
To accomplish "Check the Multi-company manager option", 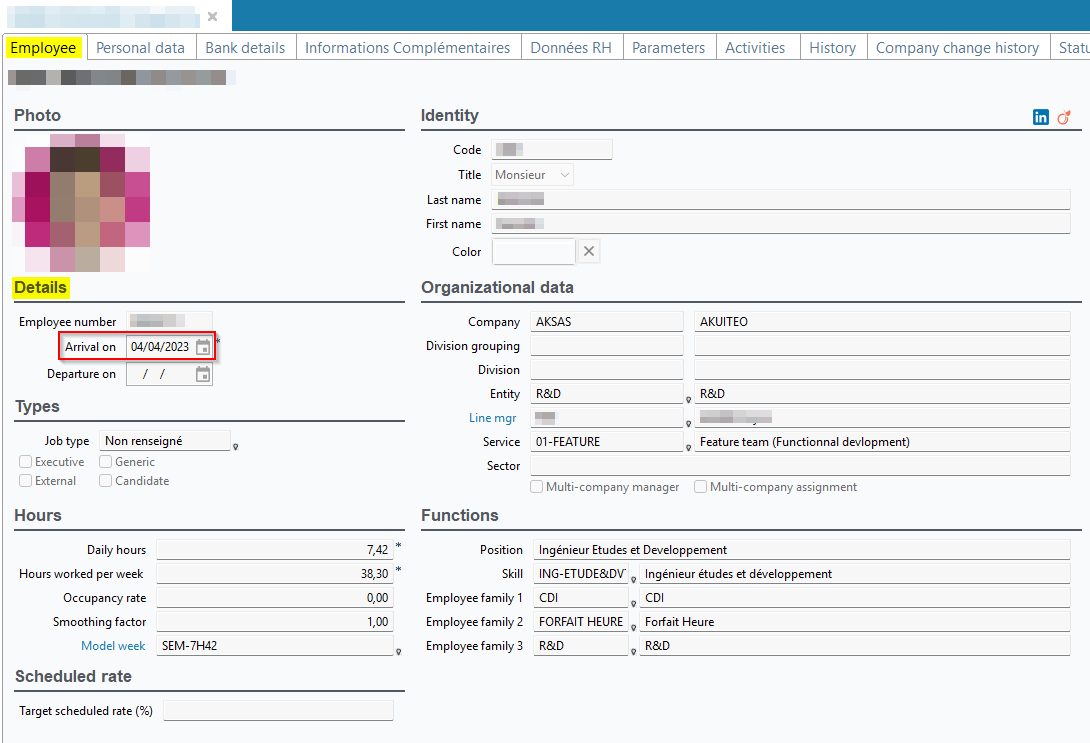I will [537, 487].
